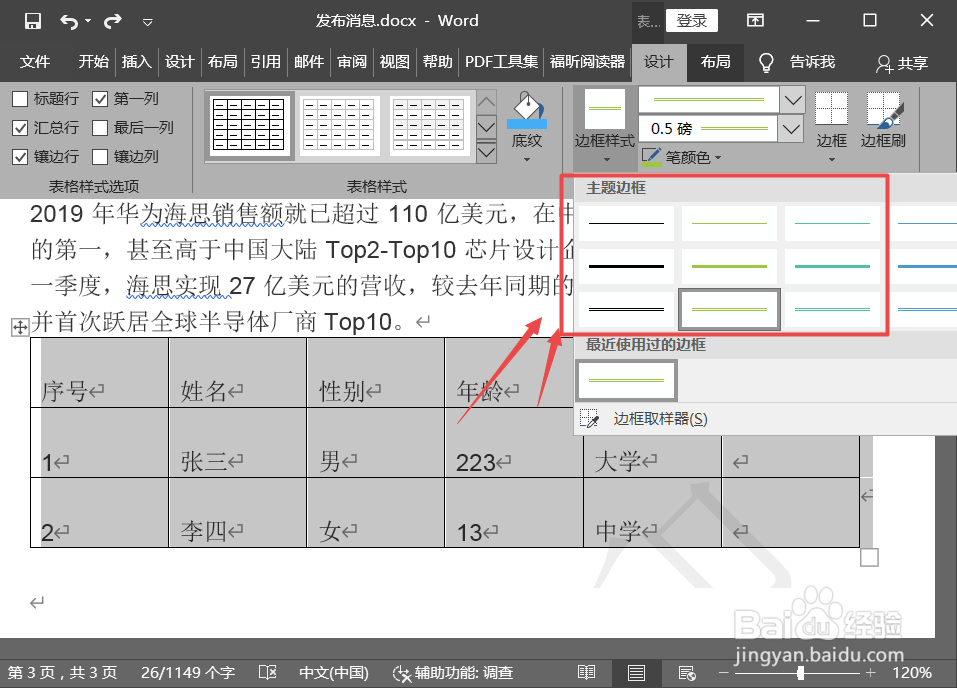This screenshot has height=688, width=957.
Task: Click the 登录 sign-in button
Action: (692, 21)
